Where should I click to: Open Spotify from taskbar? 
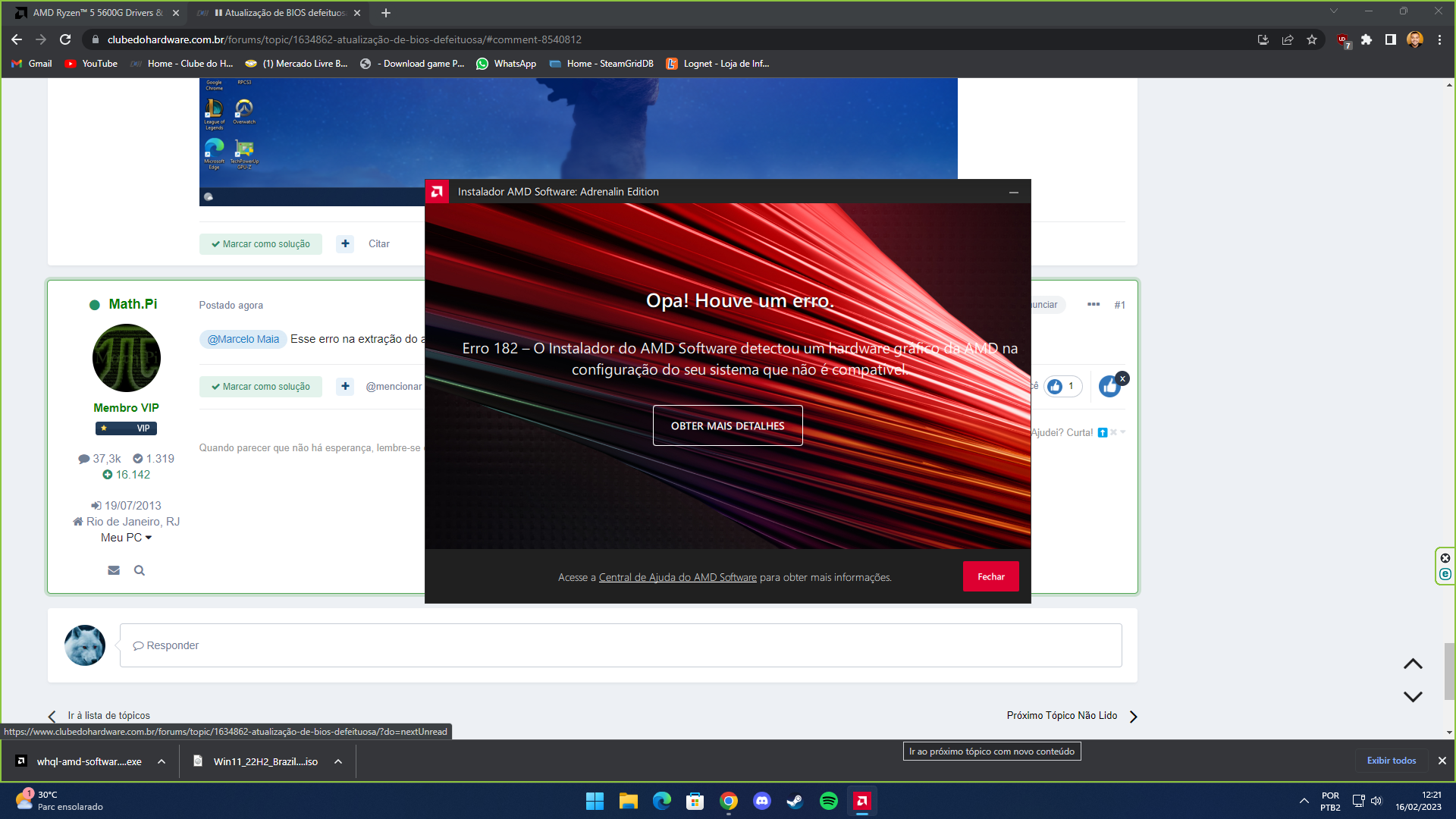828,801
